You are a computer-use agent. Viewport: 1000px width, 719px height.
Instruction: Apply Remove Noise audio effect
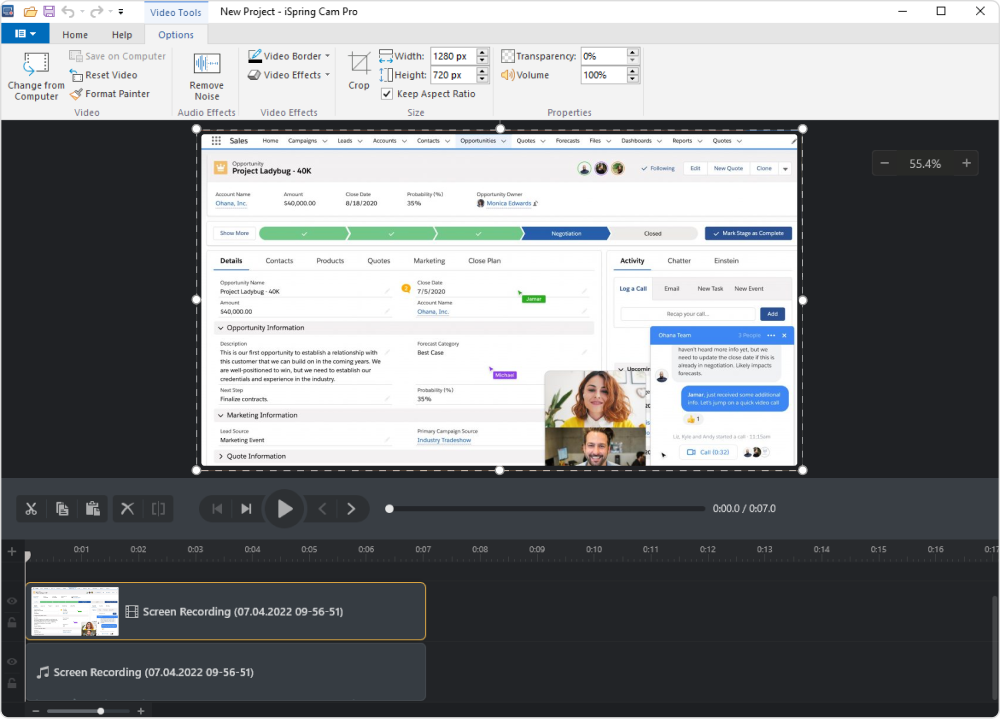[207, 77]
